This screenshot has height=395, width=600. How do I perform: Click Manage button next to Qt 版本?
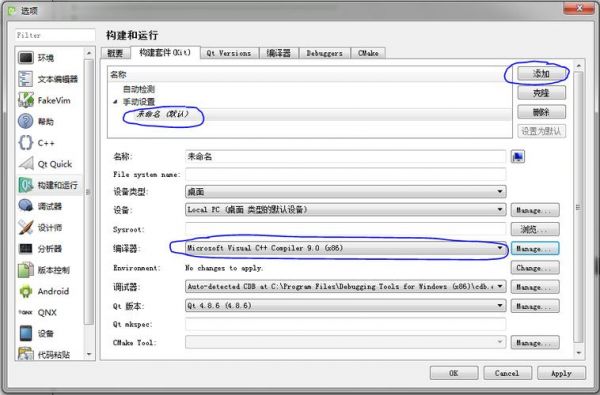[x=535, y=306]
